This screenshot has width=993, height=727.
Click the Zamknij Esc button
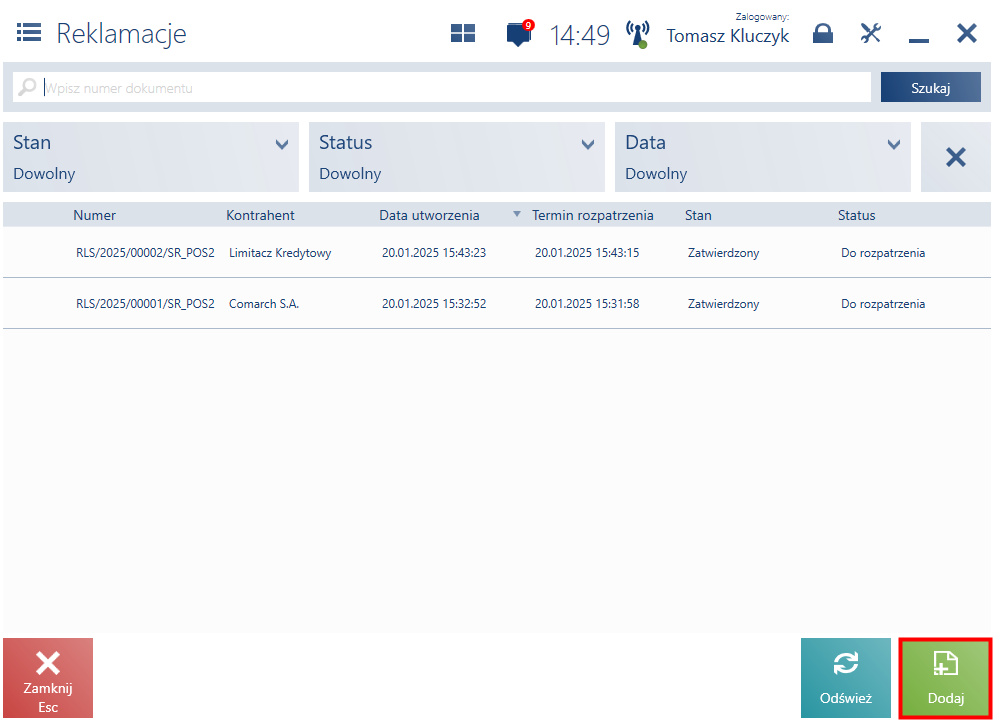(48, 678)
